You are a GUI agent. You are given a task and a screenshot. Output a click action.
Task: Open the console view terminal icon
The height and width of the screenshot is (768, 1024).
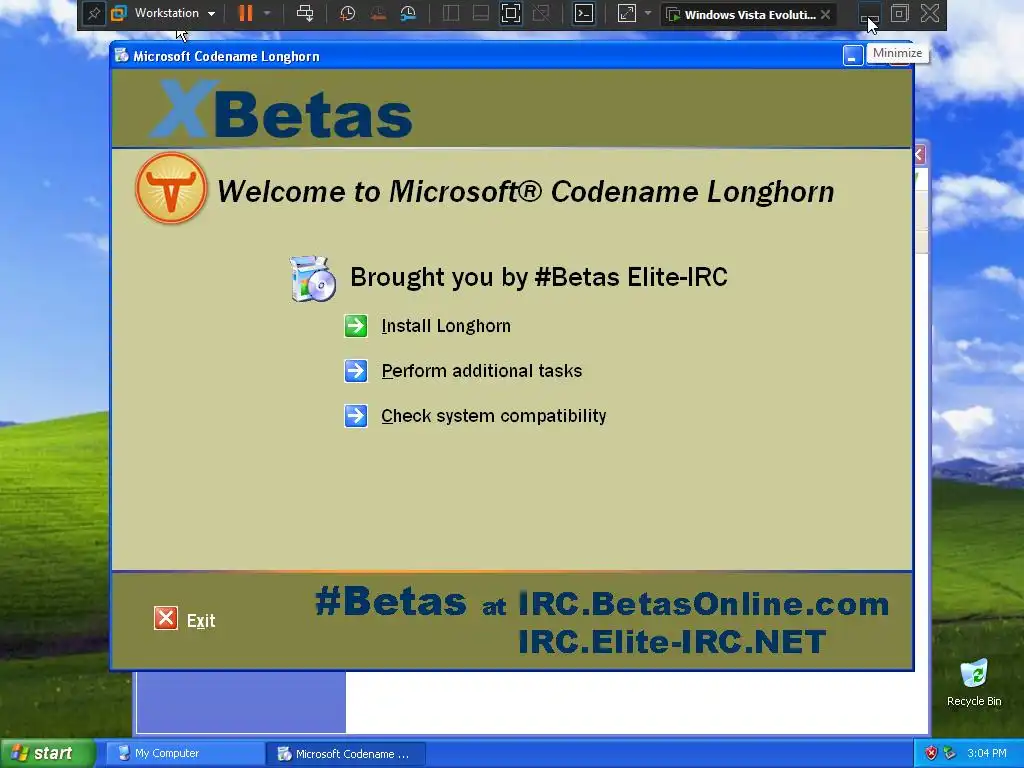pos(584,13)
